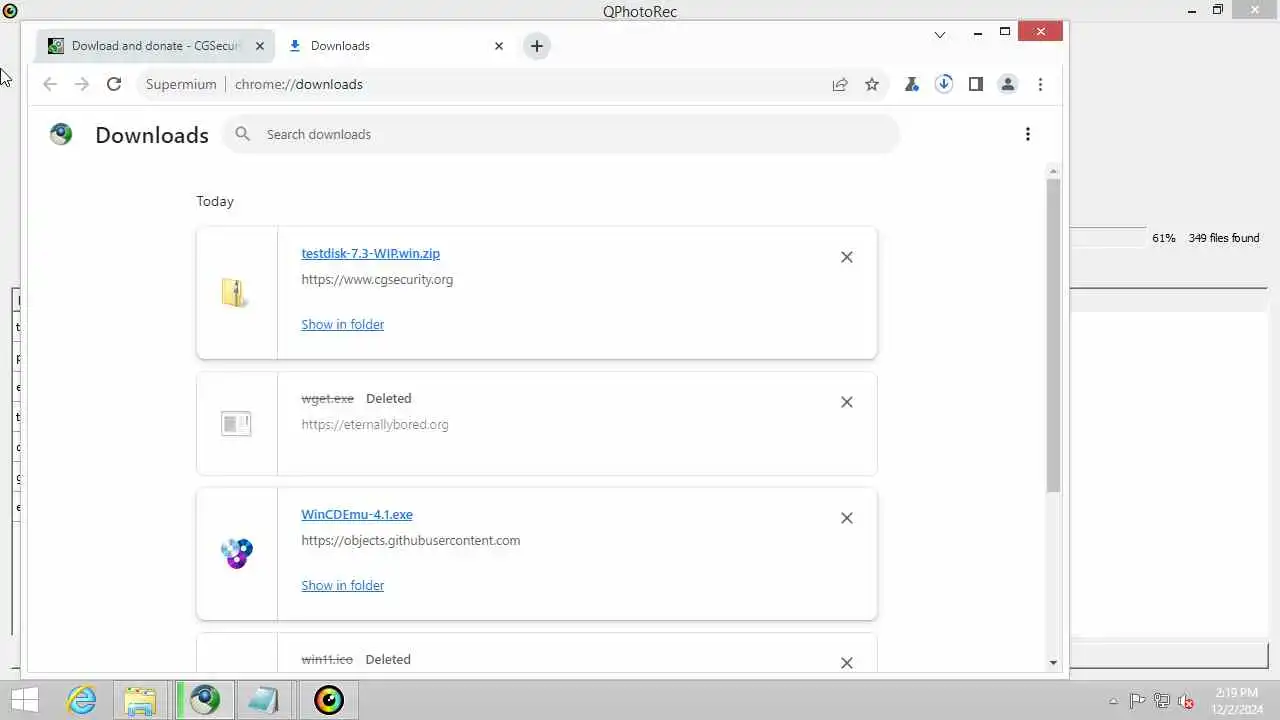Click QPhotoRec progress bar at 61%

1108,238
